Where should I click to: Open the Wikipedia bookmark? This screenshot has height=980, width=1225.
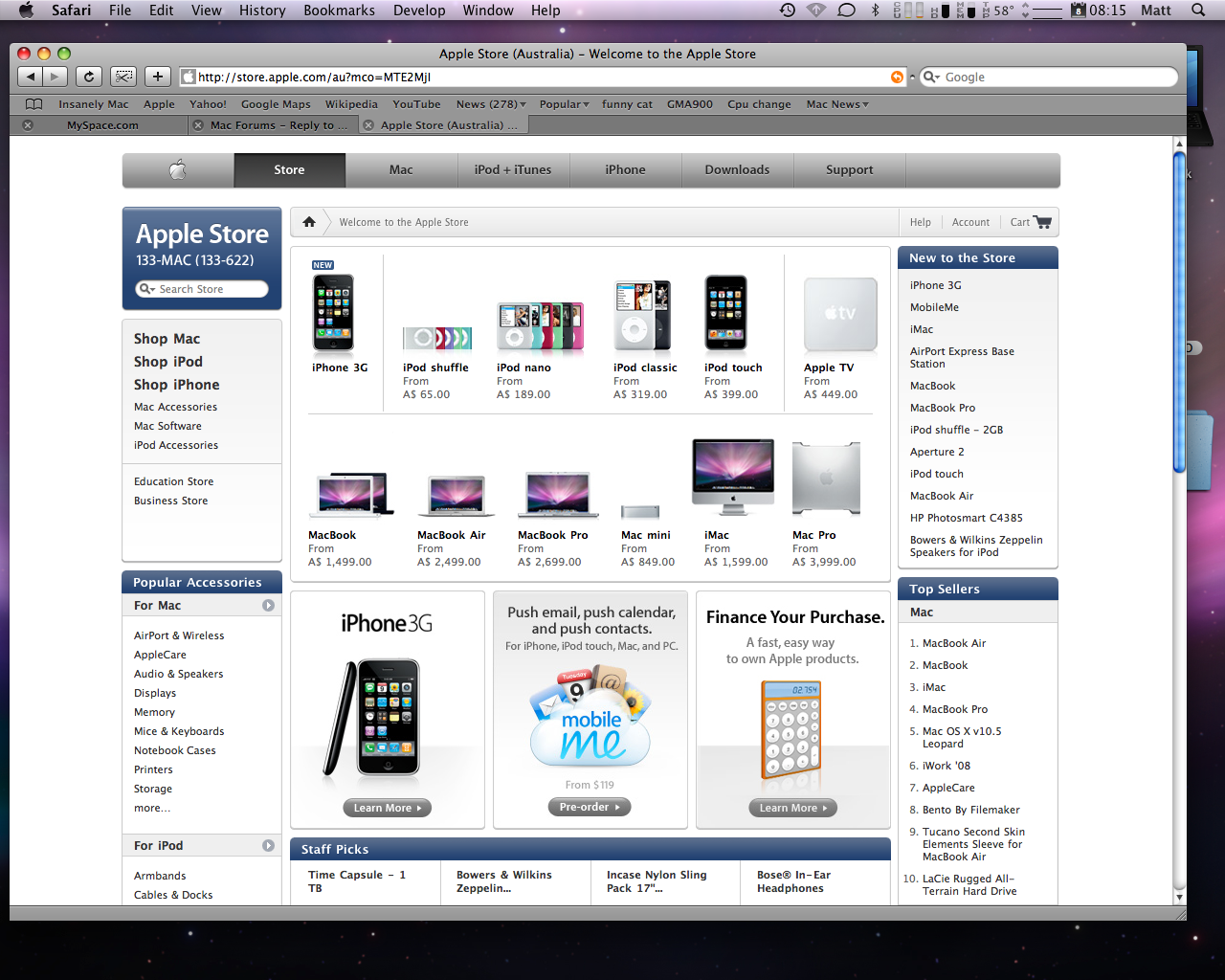pos(351,104)
